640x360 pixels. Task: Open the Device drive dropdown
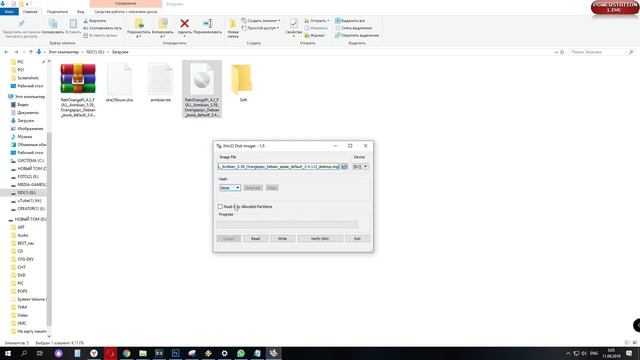tap(360, 167)
